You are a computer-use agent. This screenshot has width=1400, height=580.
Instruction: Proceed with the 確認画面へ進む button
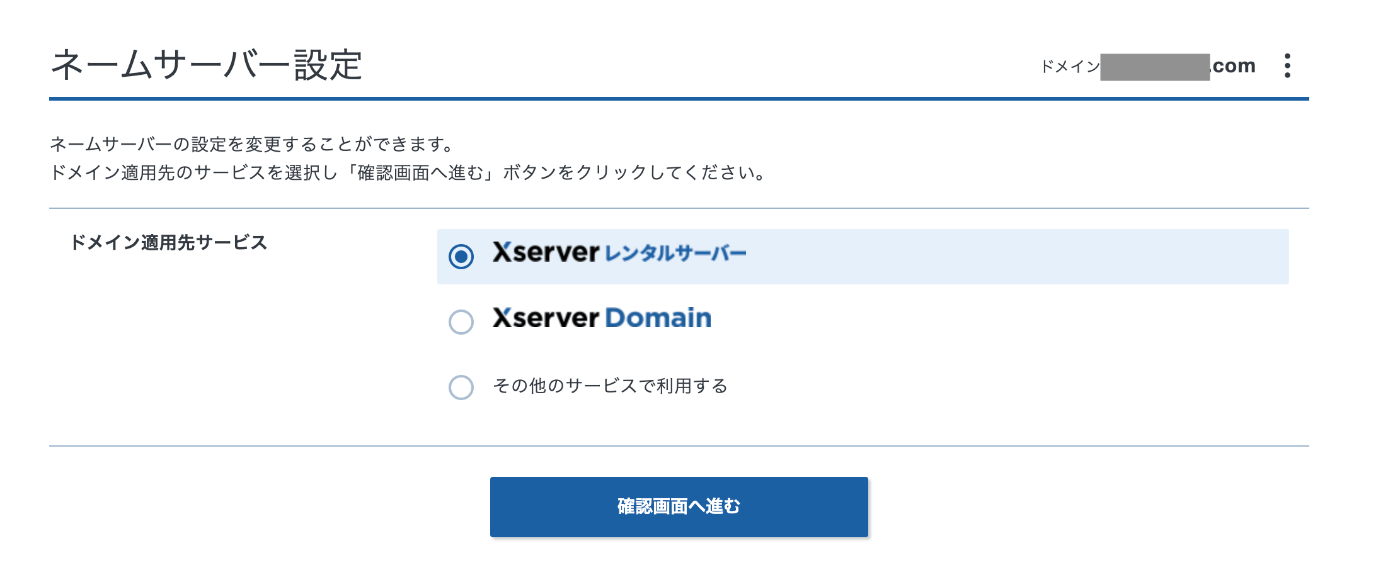coord(679,507)
